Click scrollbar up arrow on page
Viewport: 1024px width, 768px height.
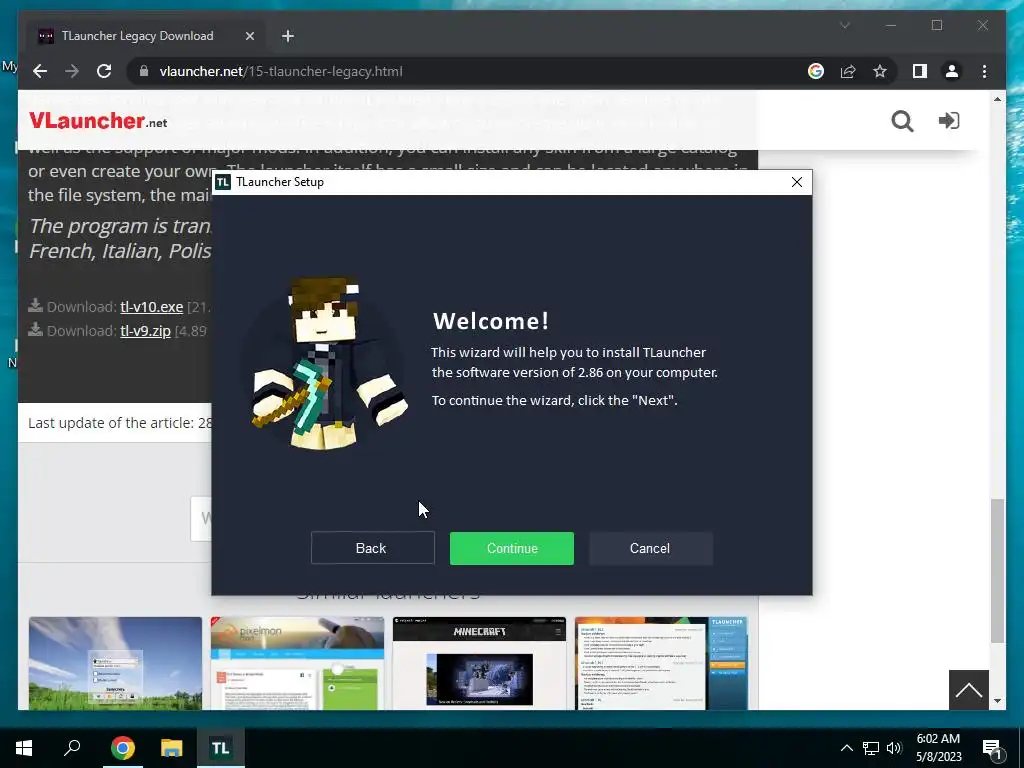coord(997,99)
